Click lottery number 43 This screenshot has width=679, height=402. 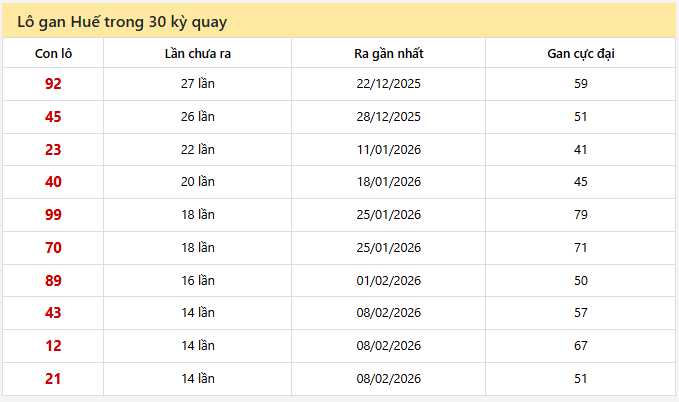[53, 313]
